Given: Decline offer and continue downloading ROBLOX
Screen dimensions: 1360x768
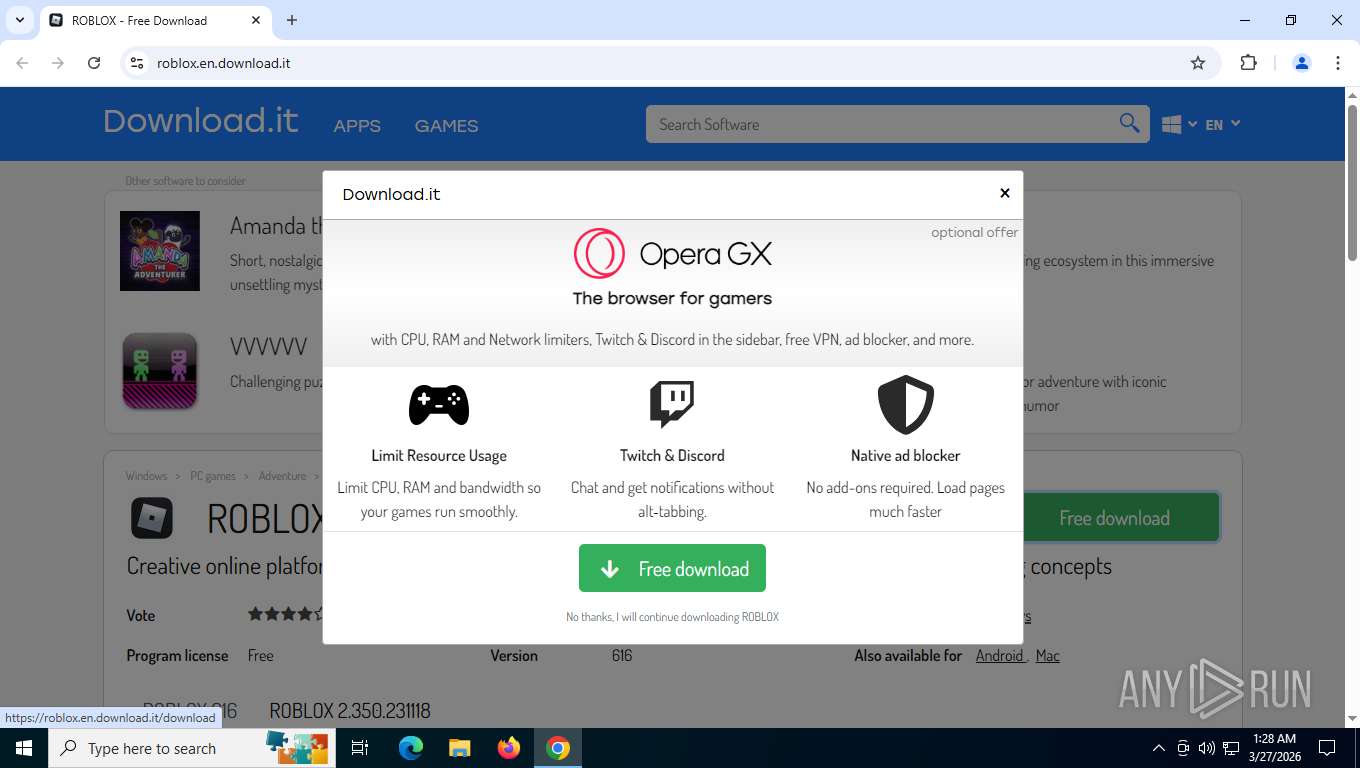Looking at the screenshot, I should (x=672, y=617).
